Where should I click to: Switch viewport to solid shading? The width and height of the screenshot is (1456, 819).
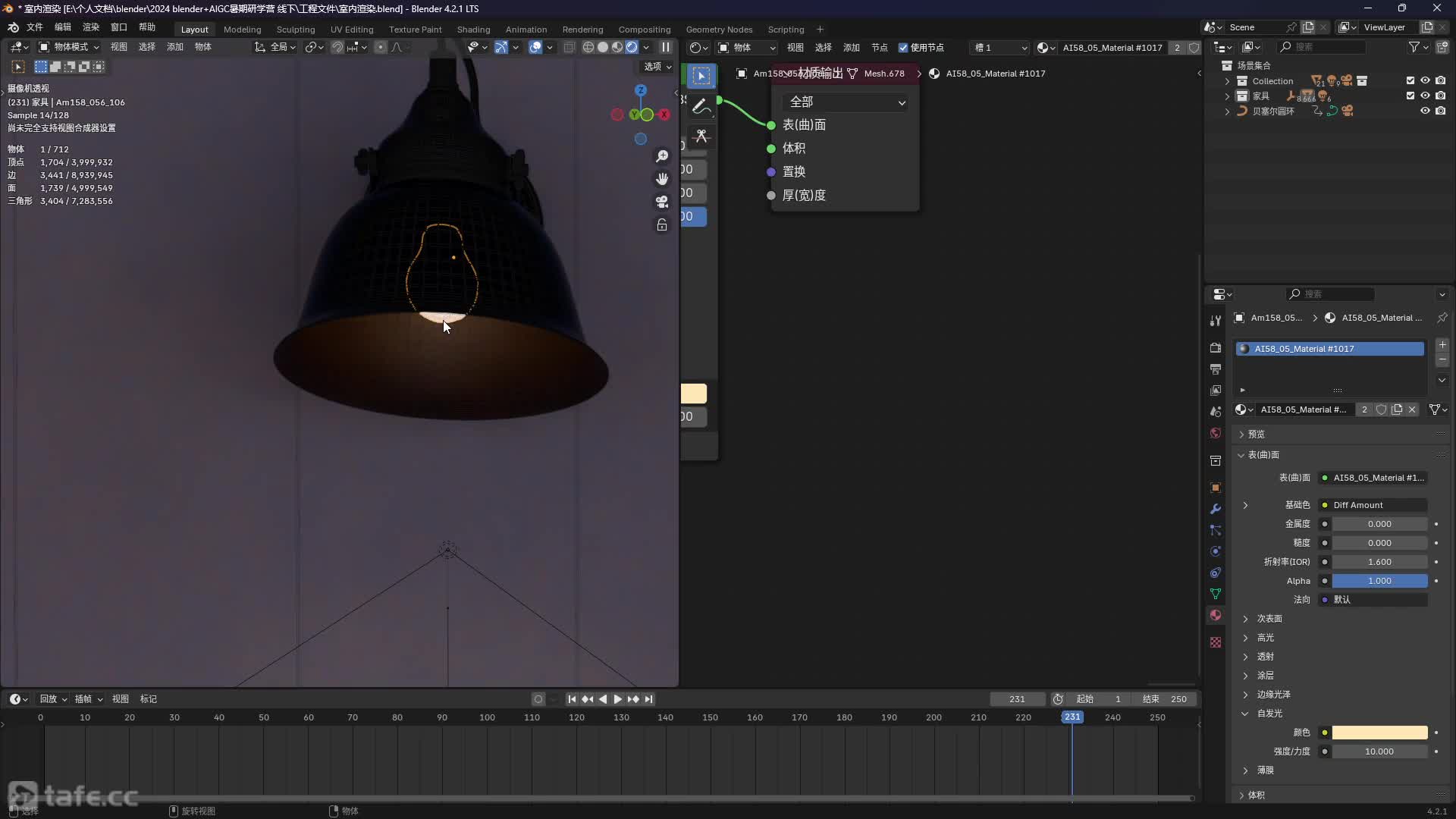pos(603,47)
